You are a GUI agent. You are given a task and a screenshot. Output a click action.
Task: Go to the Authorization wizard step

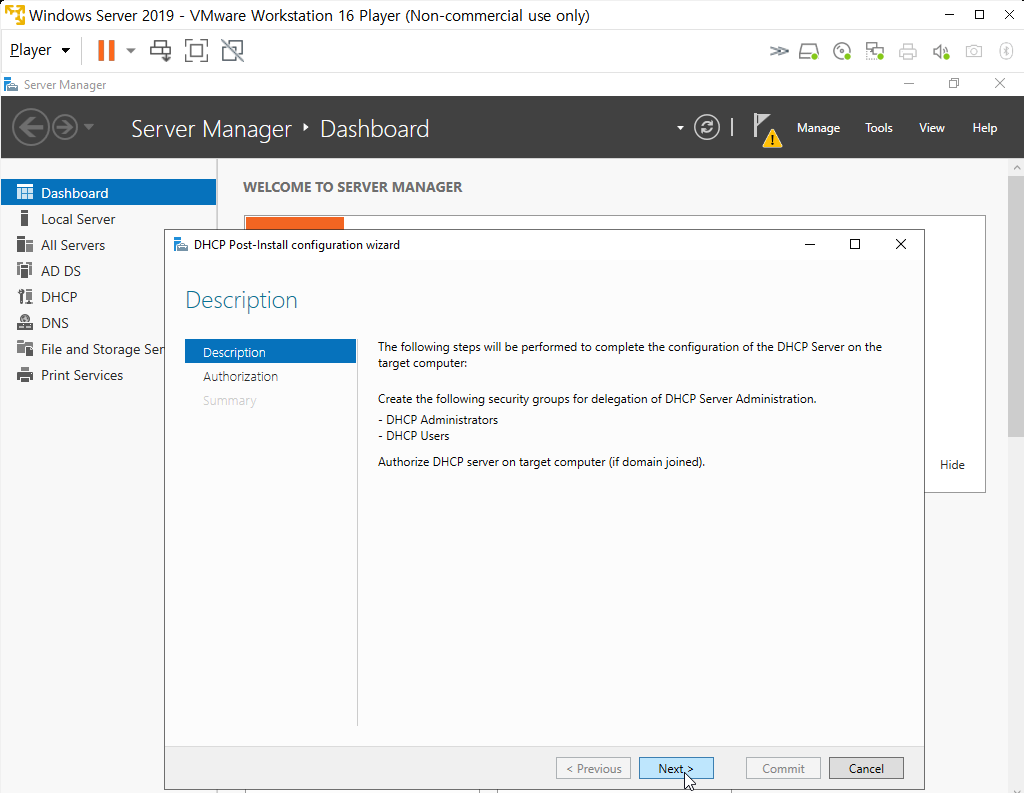[x=270, y=376]
